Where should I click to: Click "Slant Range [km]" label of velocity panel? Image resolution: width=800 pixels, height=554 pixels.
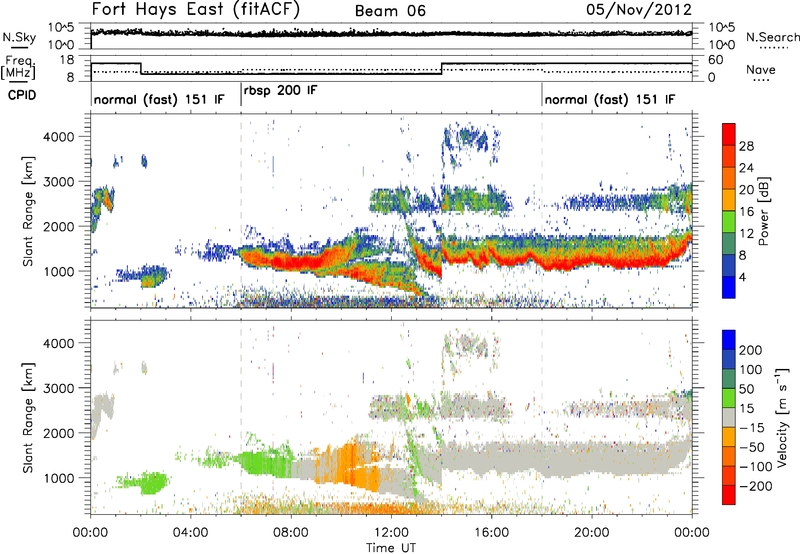click(x=28, y=418)
